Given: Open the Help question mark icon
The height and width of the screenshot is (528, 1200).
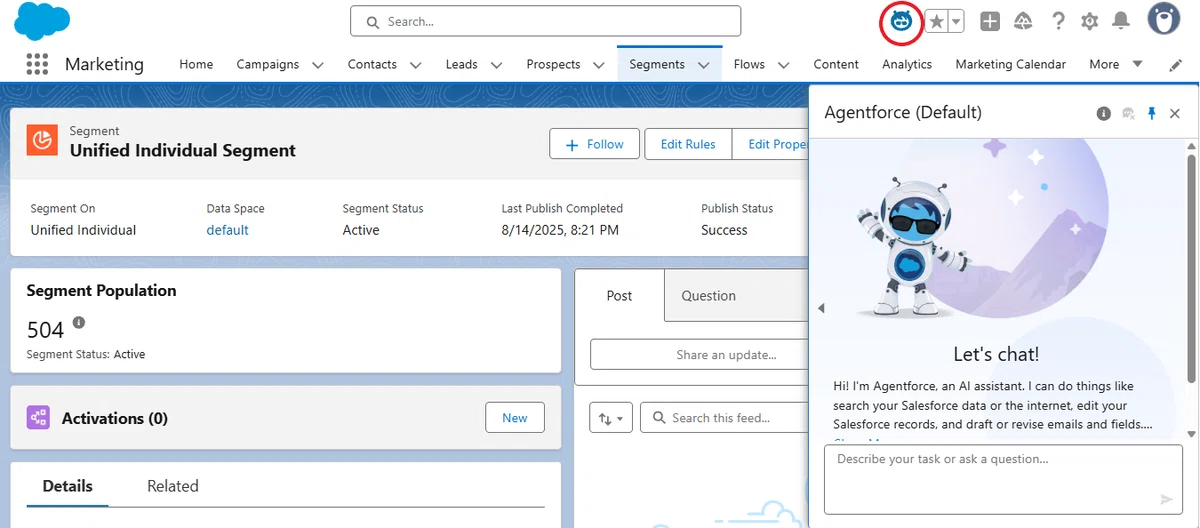Looking at the screenshot, I should pos(1058,21).
